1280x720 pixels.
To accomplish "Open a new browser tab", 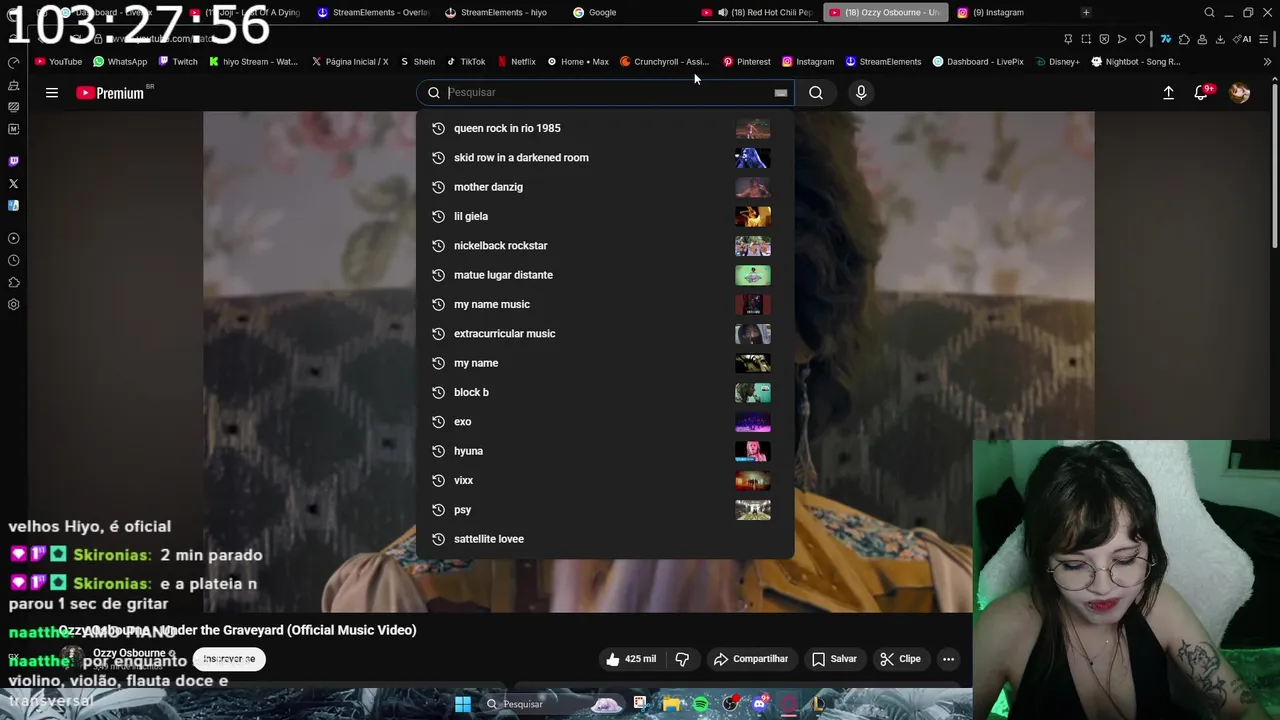I will (1086, 12).
